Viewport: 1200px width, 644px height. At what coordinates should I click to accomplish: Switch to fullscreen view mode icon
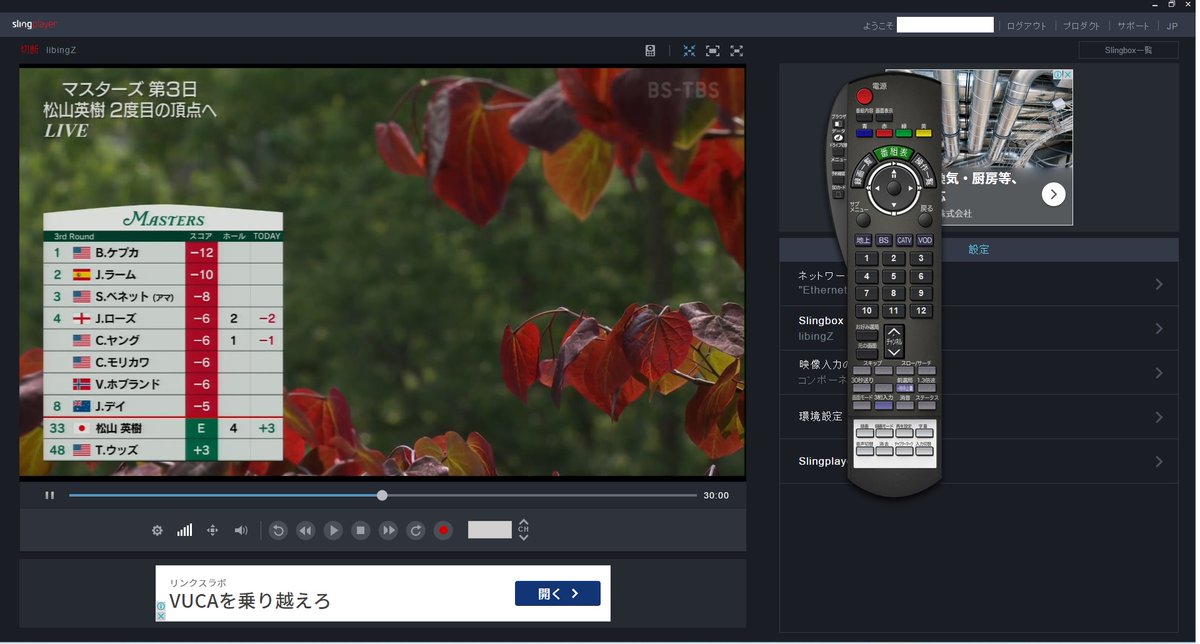[x=737, y=50]
